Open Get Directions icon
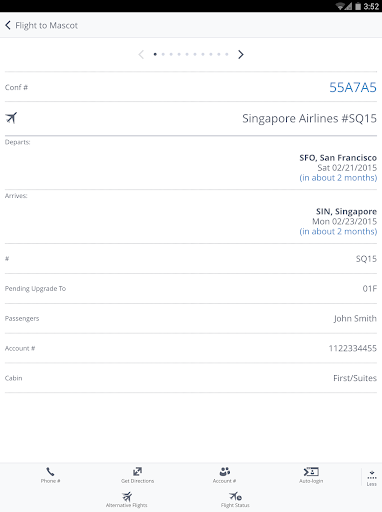 tap(137, 471)
